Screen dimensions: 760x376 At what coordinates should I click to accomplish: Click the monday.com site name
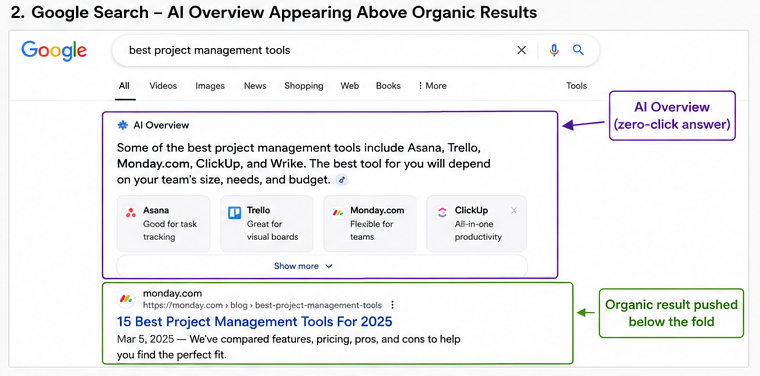(x=172, y=294)
